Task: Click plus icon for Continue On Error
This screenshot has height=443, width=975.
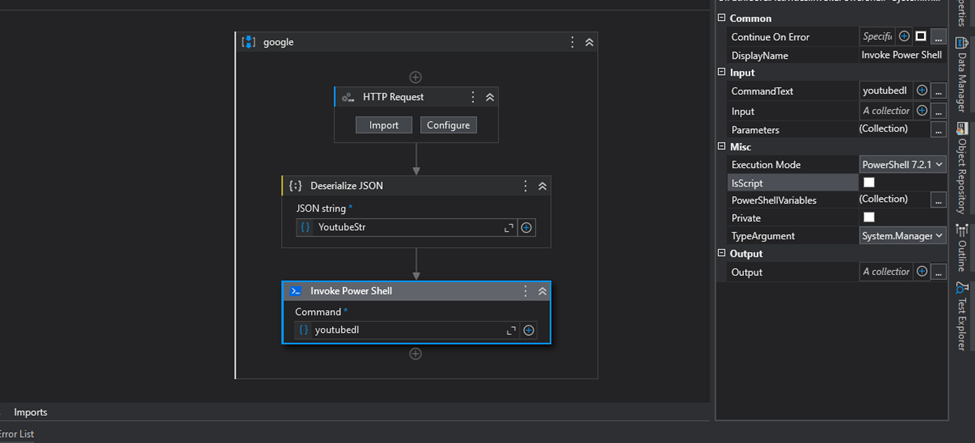Action: pyautogui.click(x=905, y=37)
